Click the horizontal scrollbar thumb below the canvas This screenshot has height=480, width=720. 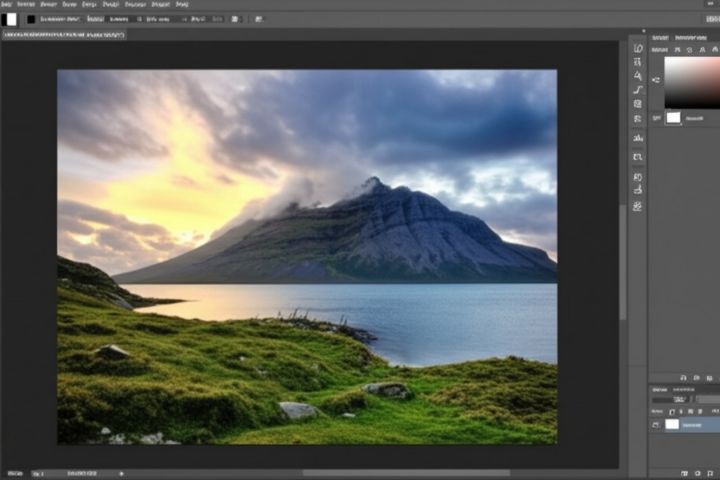pyautogui.click(x=406, y=473)
